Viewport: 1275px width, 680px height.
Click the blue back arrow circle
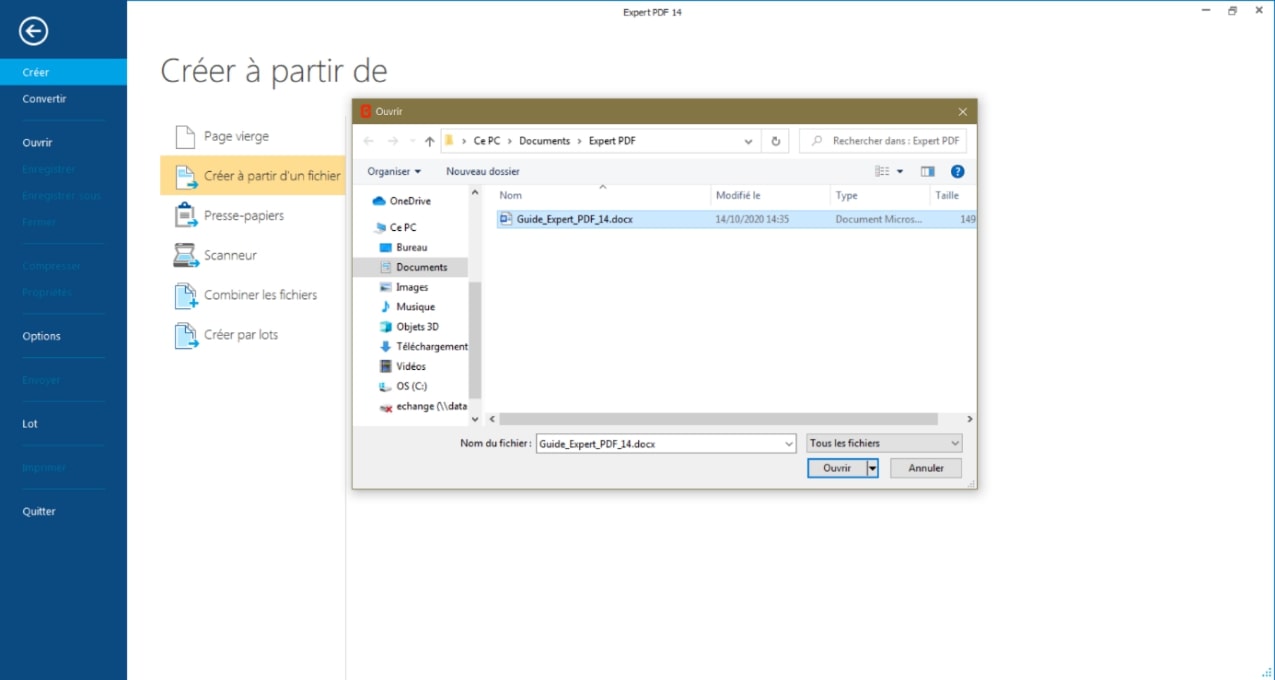coord(32,31)
